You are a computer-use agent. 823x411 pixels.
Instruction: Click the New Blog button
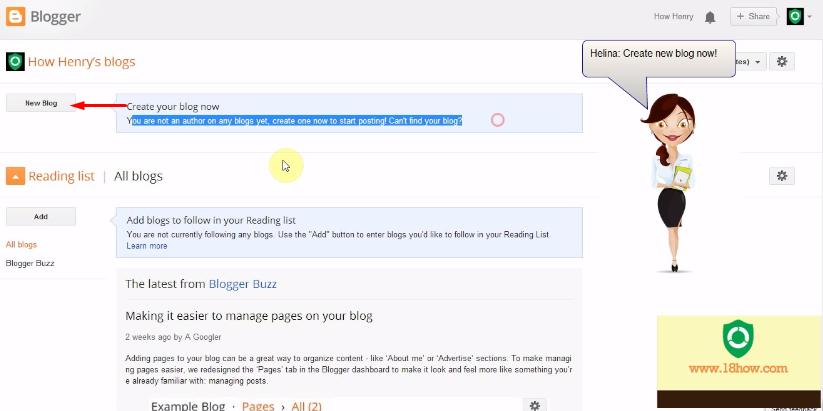(x=41, y=103)
